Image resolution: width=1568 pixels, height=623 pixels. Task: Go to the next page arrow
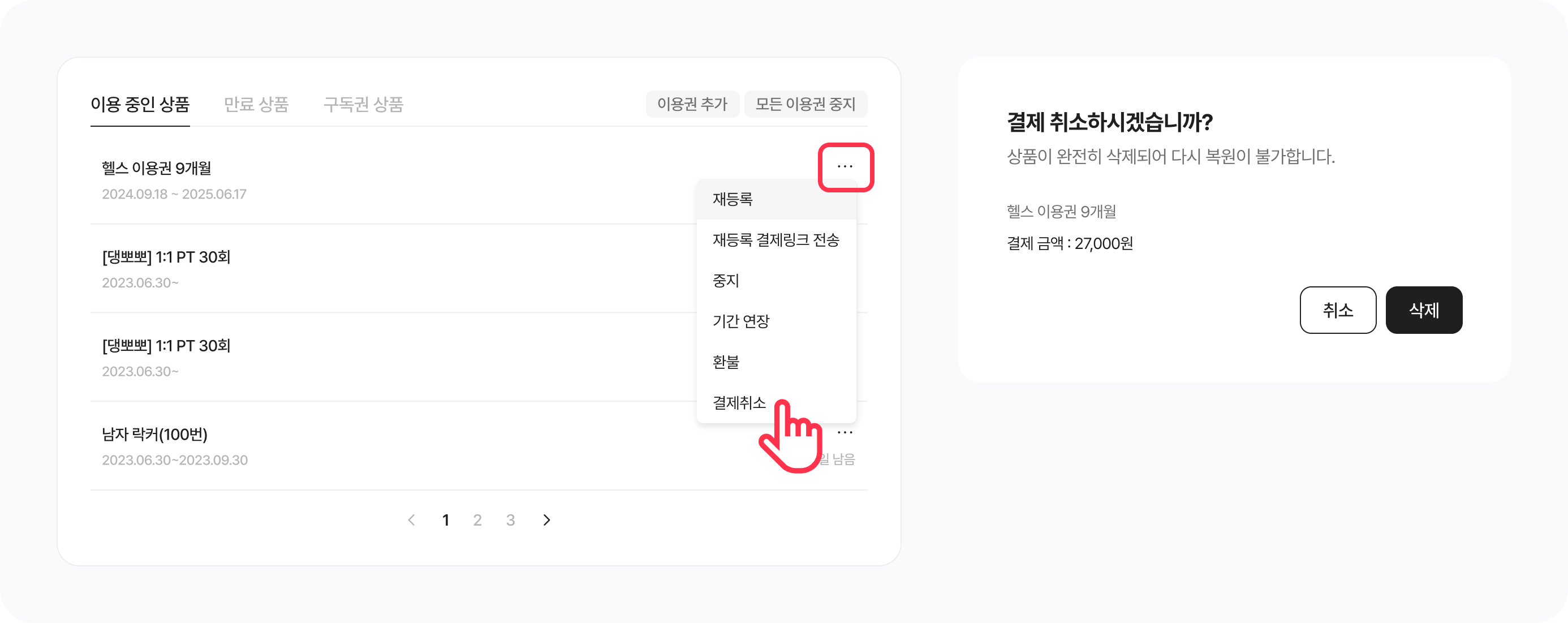coord(546,520)
